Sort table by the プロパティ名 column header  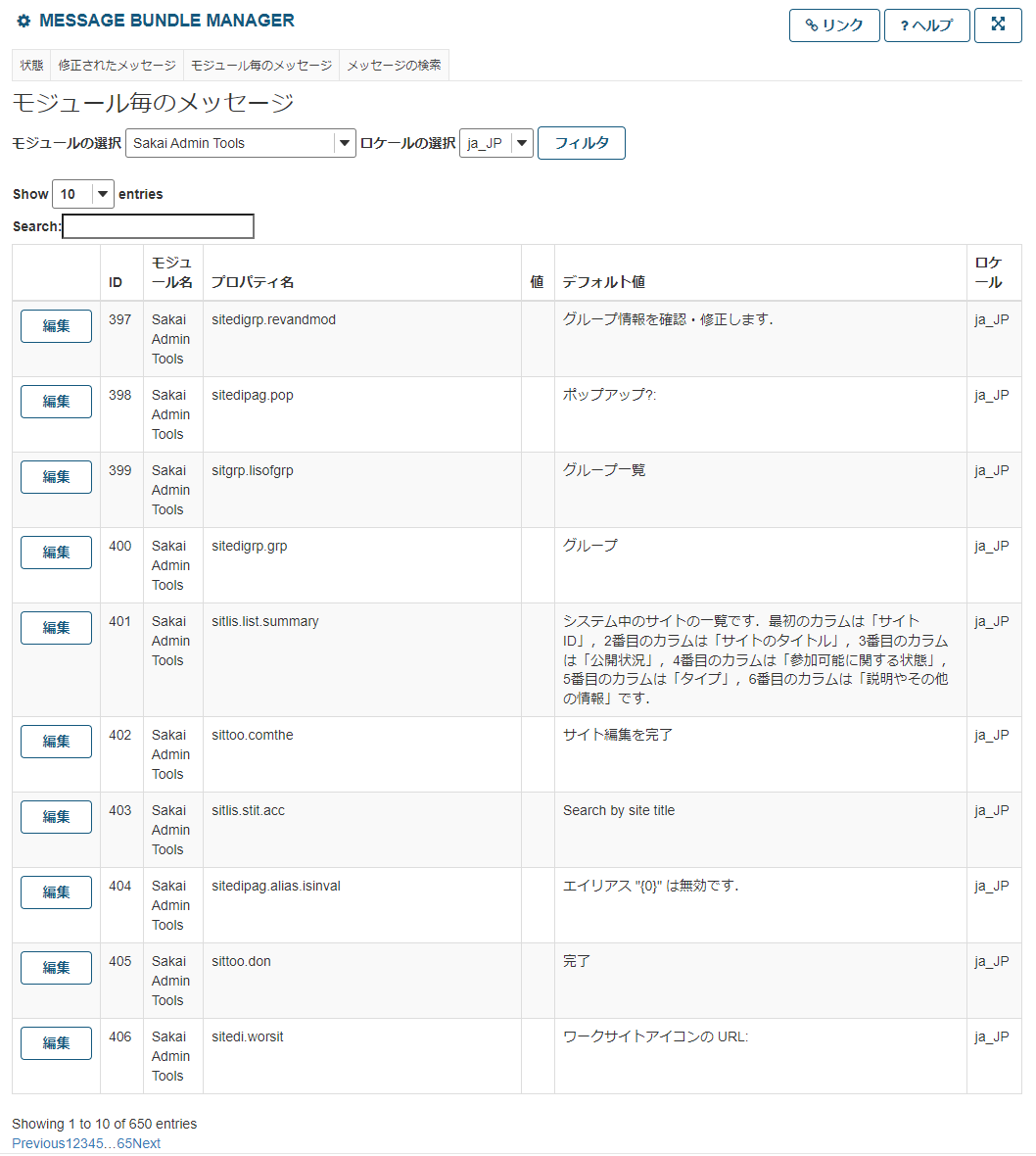pyautogui.click(x=253, y=282)
